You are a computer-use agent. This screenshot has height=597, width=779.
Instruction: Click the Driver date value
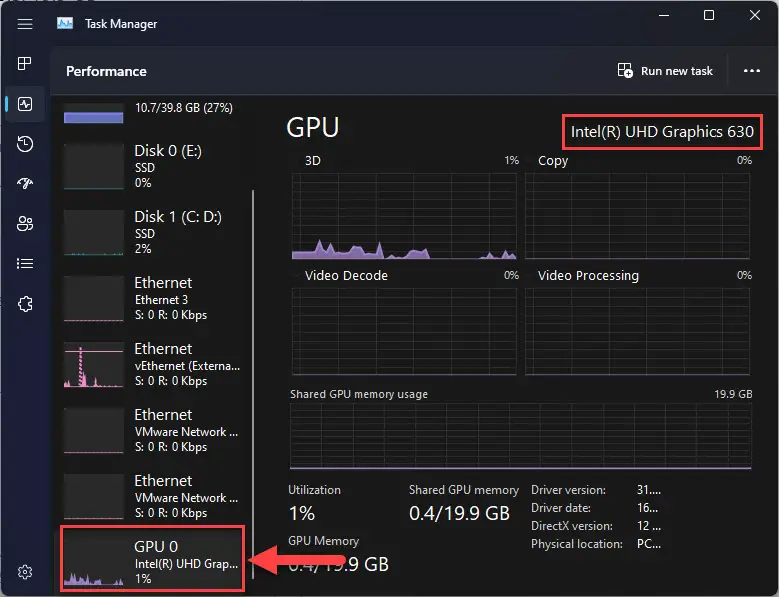(647, 508)
